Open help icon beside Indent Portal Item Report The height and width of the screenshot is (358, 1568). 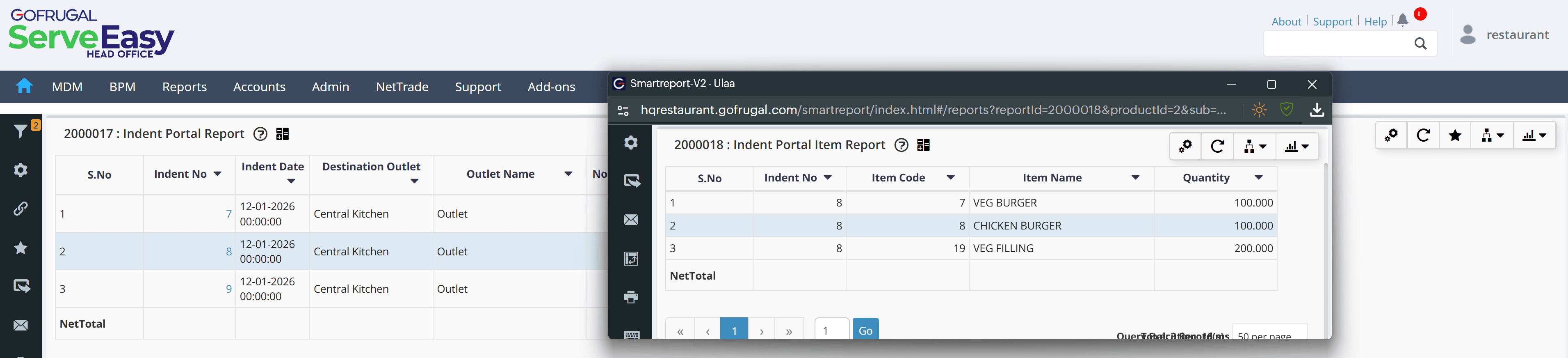(x=902, y=145)
